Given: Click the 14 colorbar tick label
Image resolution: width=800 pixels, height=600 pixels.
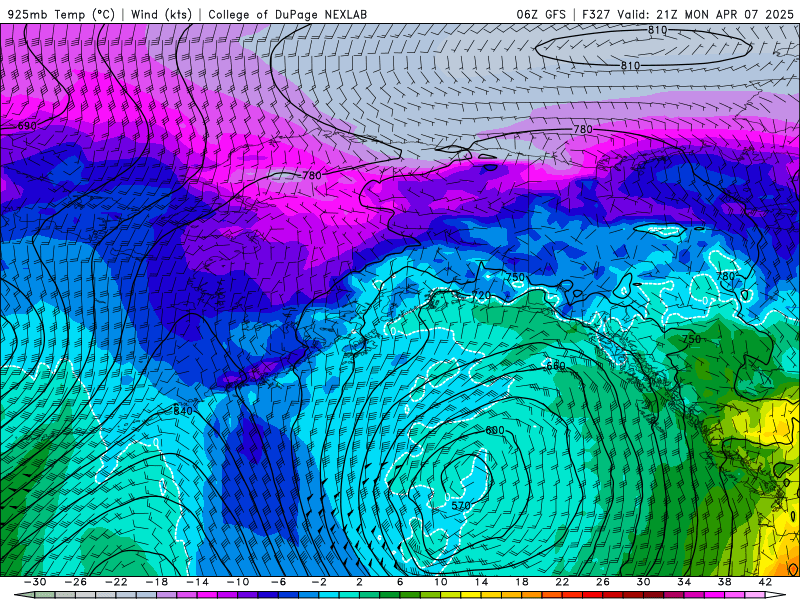Looking at the screenshot, I should coord(481,582).
